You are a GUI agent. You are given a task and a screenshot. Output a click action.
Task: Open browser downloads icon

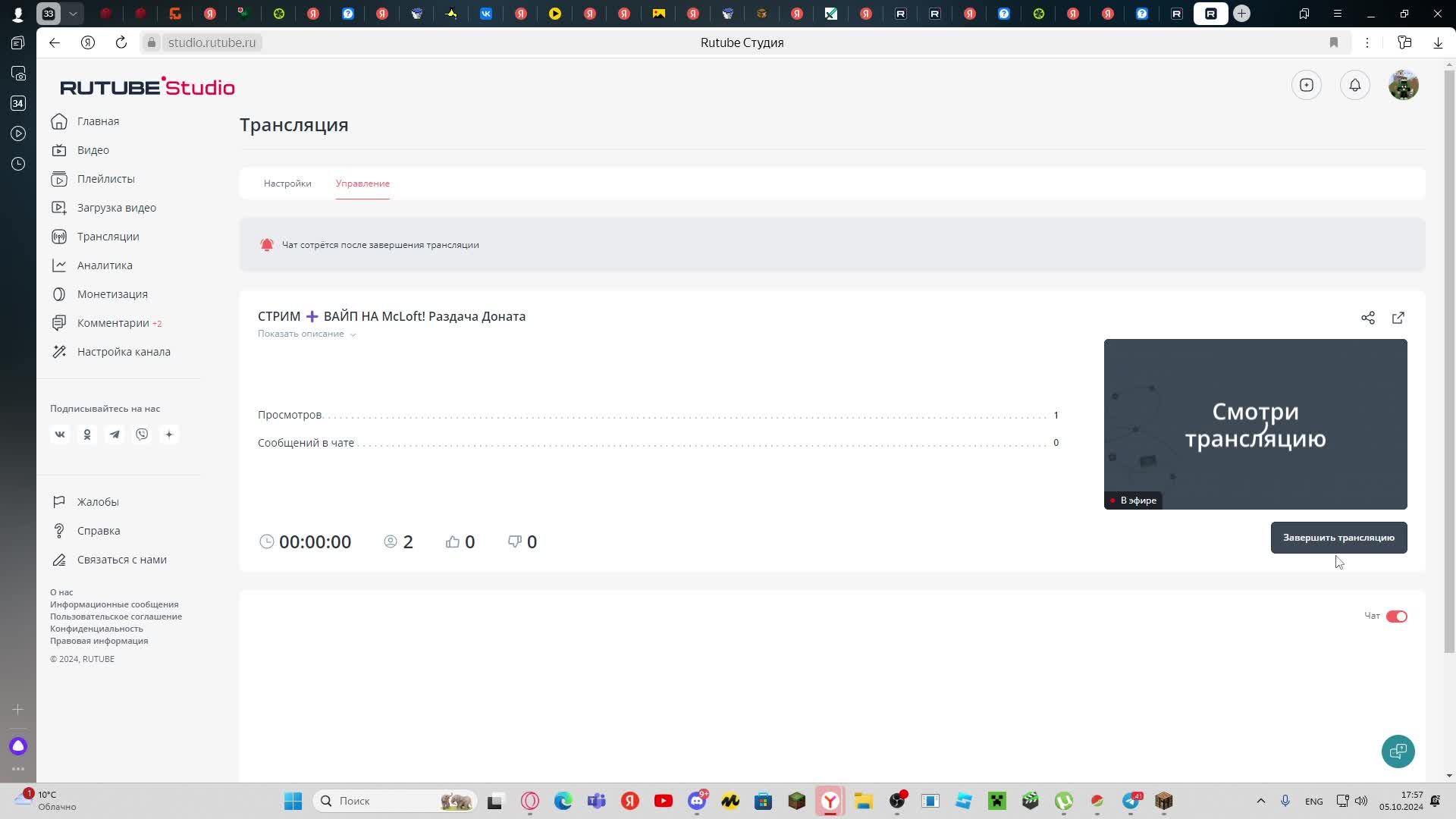pos(1438,42)
